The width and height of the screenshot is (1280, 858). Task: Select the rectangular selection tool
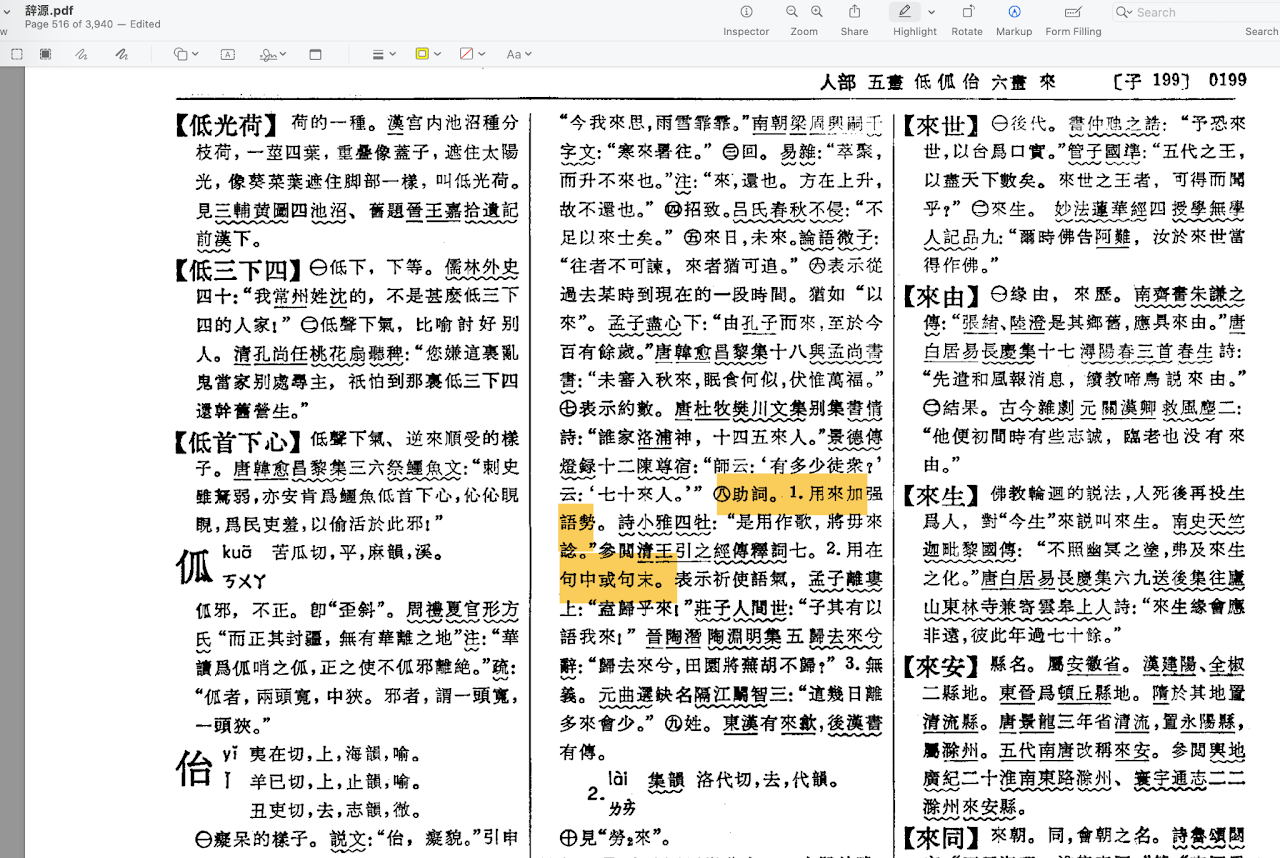[x=17, y=54]
